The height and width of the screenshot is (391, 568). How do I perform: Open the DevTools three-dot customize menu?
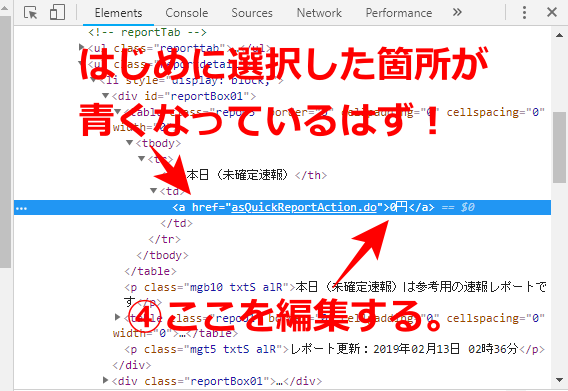[524, 13]
